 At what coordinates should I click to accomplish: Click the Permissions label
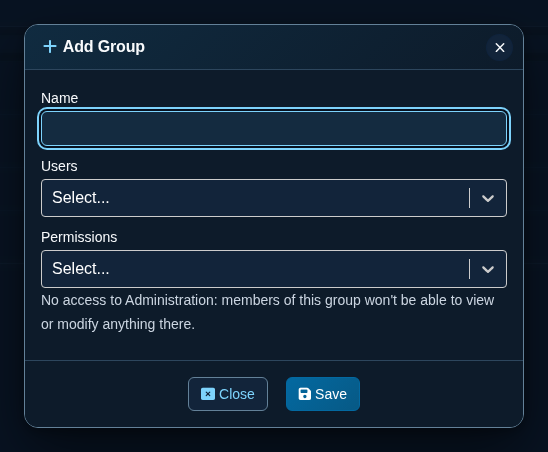point(79,237)
